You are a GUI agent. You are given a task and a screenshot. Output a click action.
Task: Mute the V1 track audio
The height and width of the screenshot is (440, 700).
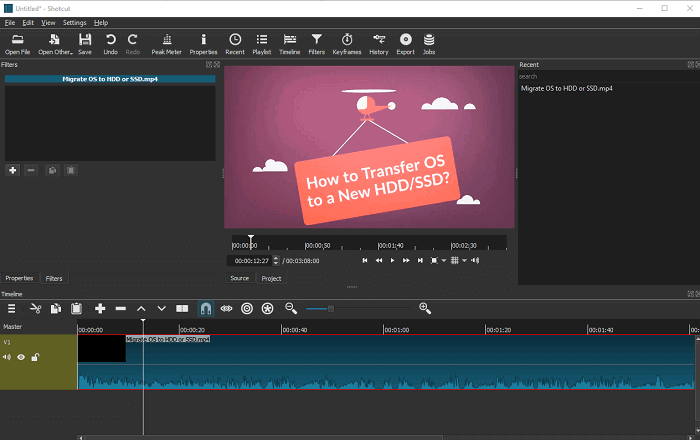(x=7, y=357)
